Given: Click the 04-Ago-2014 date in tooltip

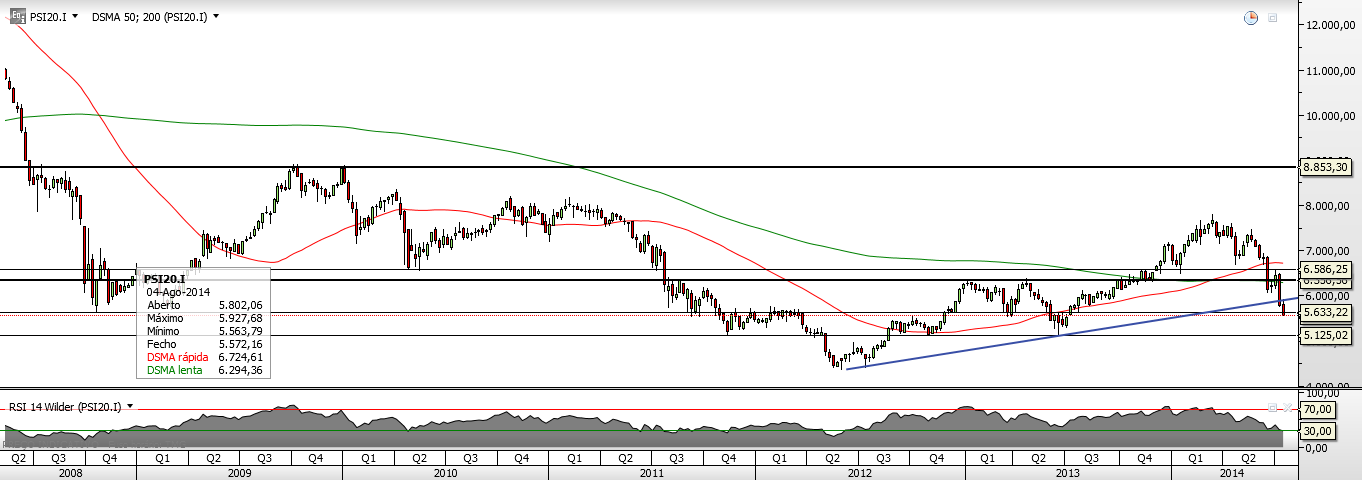Looking at the screenshot, I should click(x=180, y=291).
